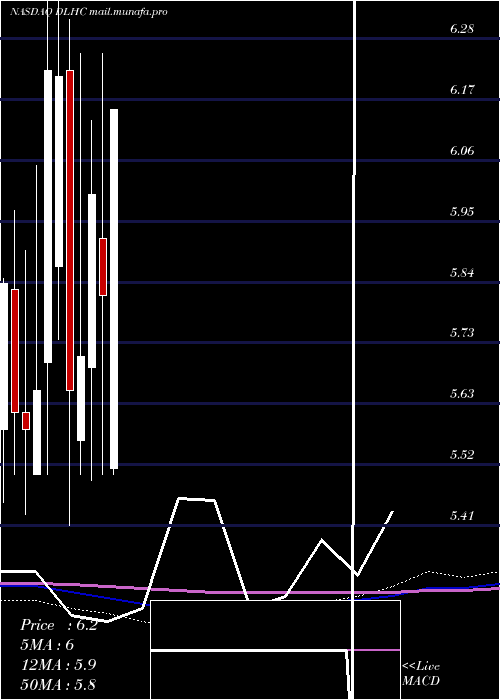This screenshot has width=500, height=700.
Task: Click the 'Price : 6.2' readout
Action: pos(59,625)
